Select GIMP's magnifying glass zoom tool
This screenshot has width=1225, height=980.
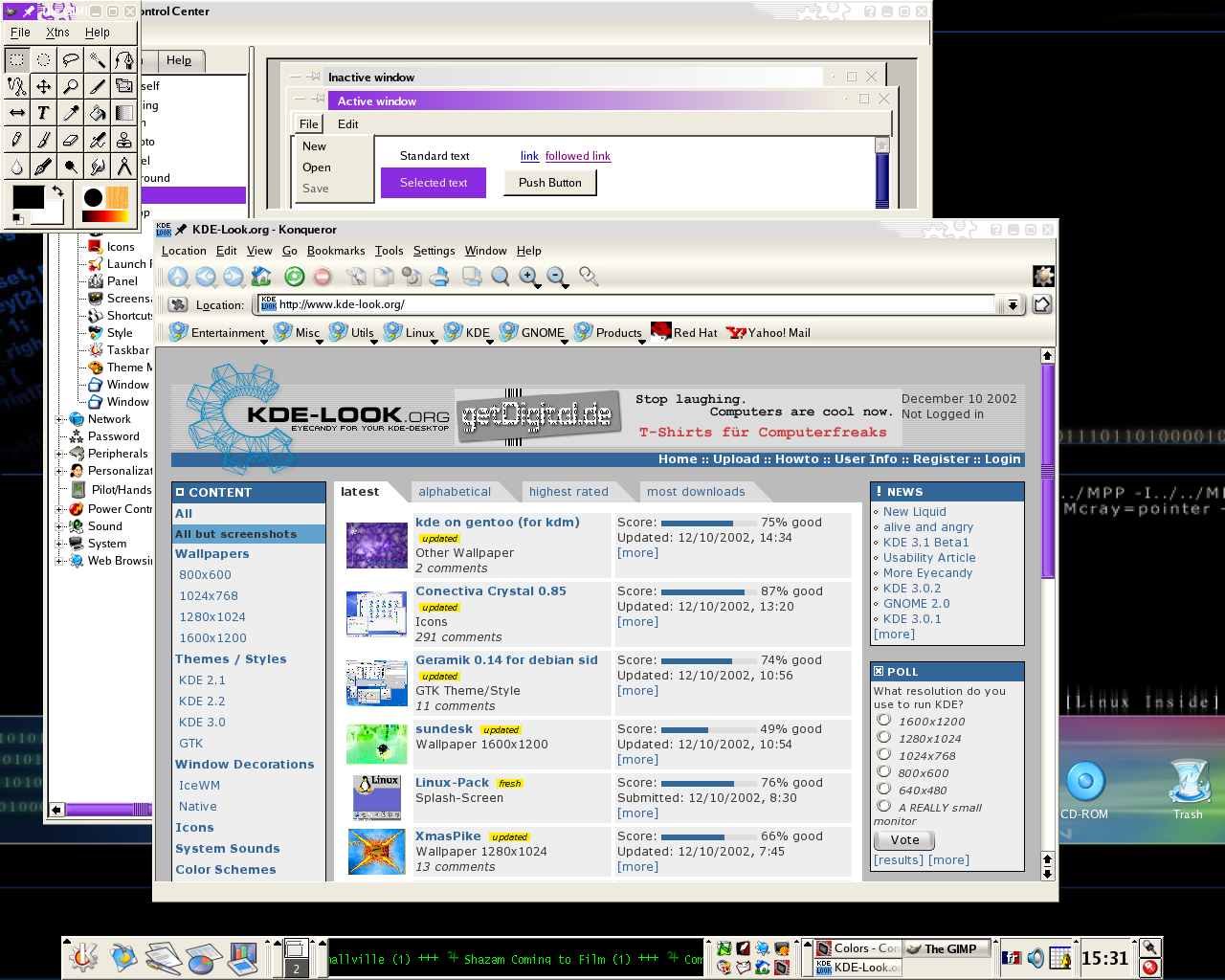tap(71, 86)
